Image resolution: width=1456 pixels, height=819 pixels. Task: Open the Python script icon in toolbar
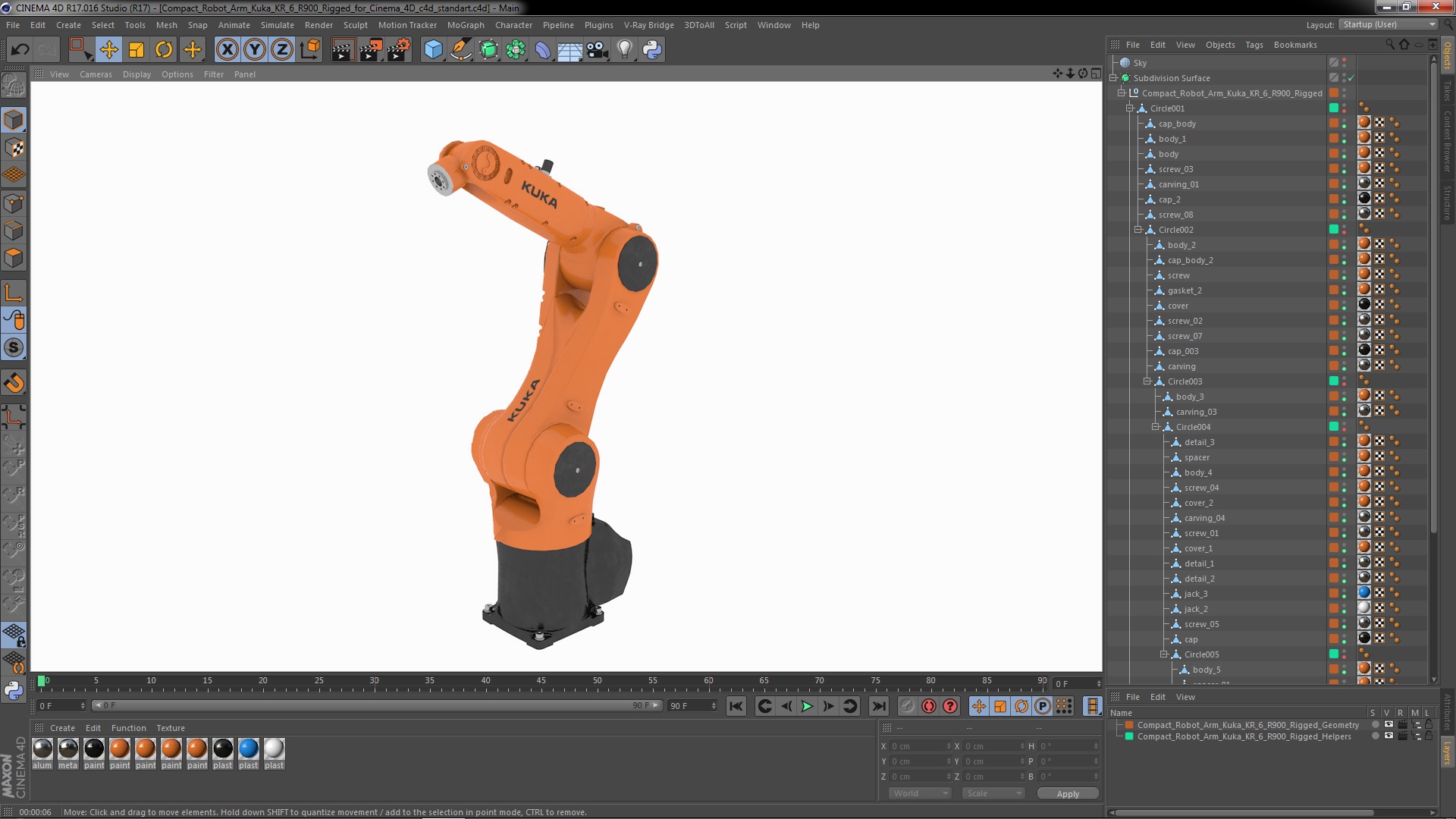[x=652, y=50]
